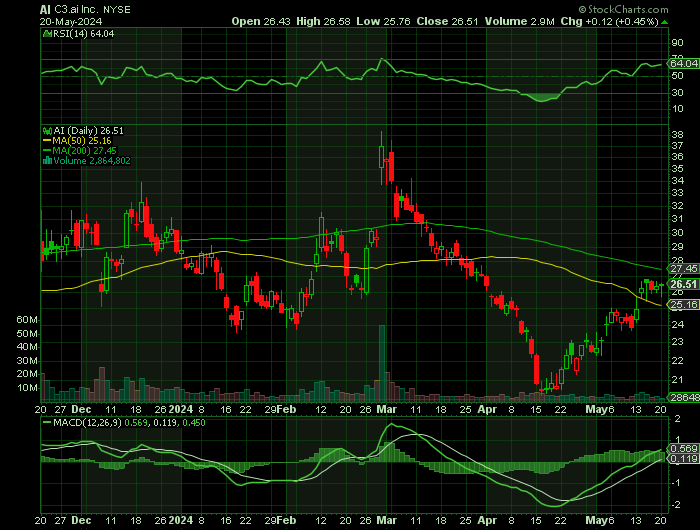Click the 0.450 histogram value in MACD legend

[194, 422]
